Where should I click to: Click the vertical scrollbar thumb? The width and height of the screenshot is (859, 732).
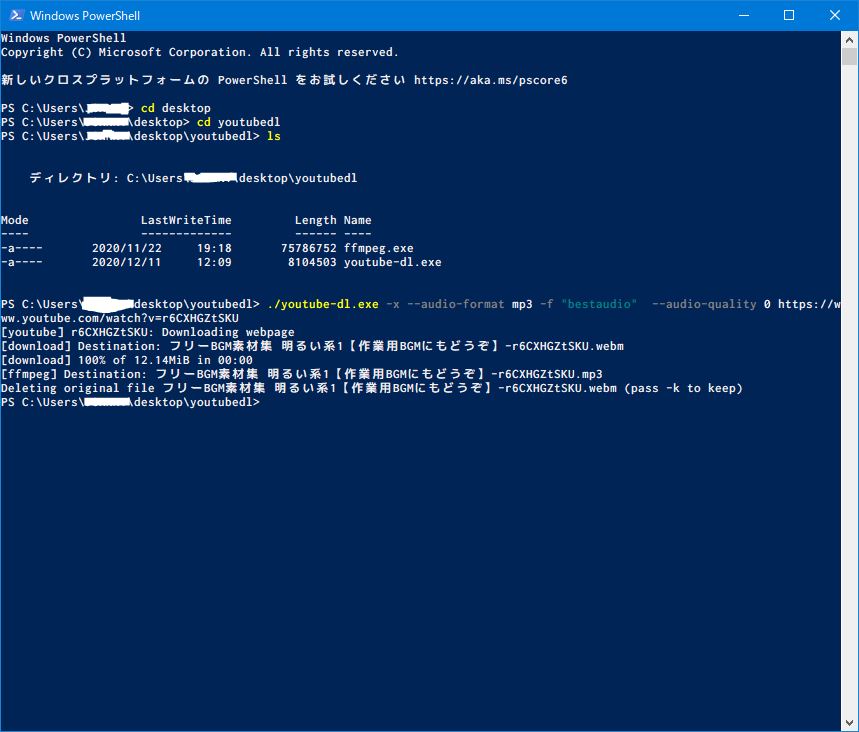(849, 56)
